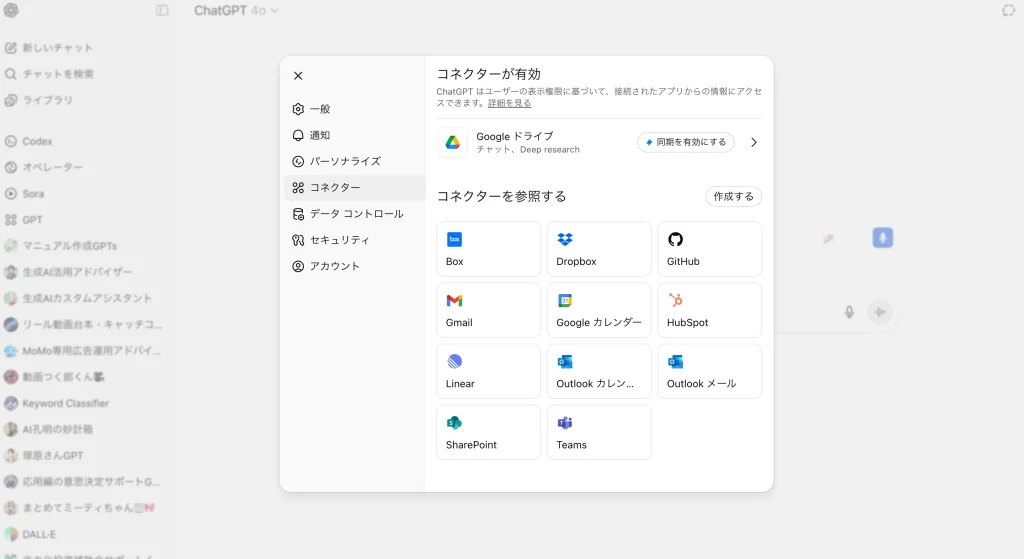Open the ChatGPT 4o model dropdown
Viewport: 1024px width, 559px height.
point(236,10)
